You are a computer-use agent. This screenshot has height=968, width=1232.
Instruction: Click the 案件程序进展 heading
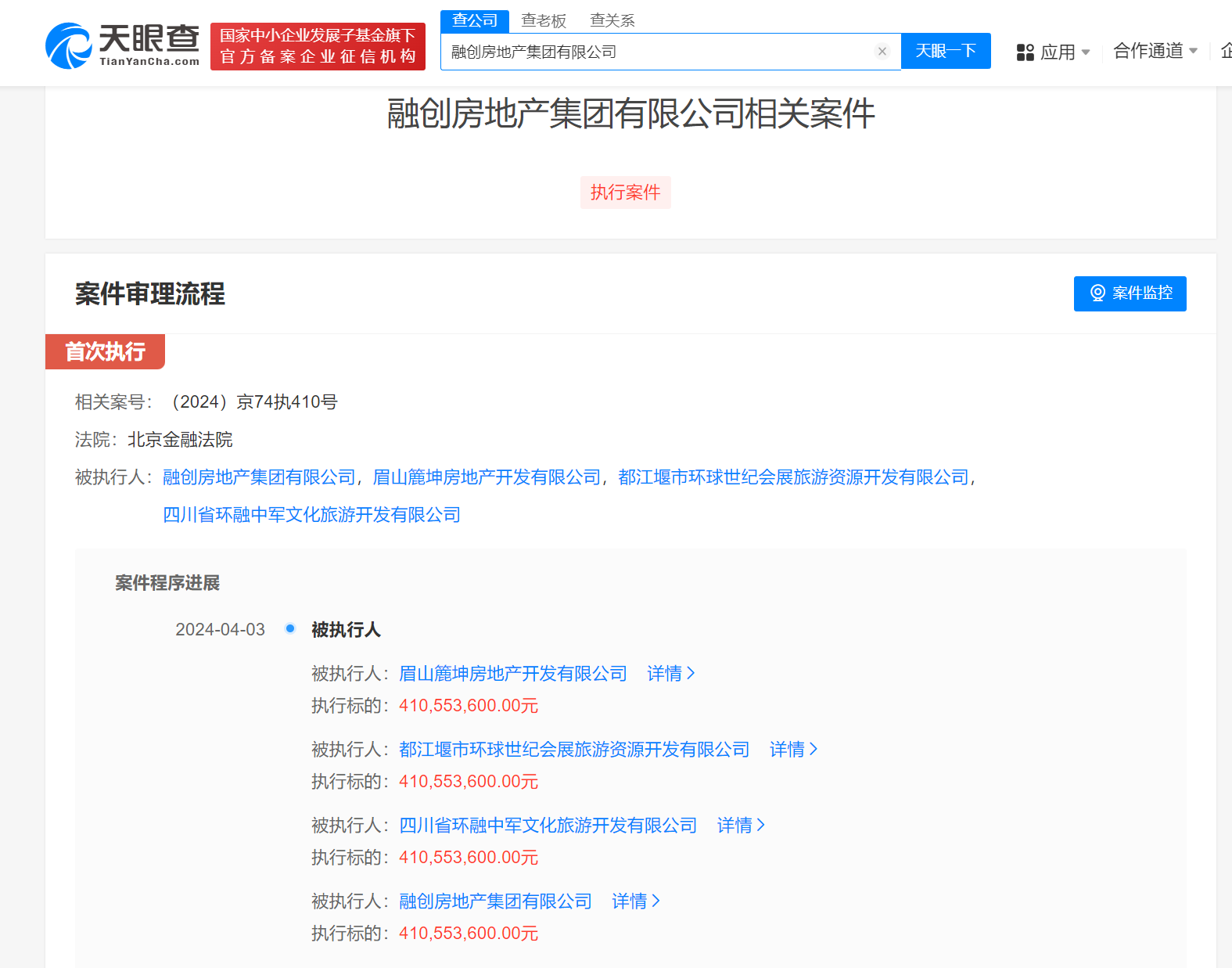pos(167,583)
